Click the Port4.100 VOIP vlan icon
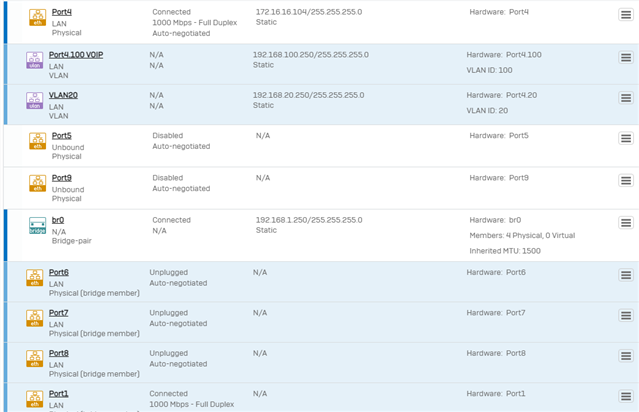This screenshot has height=412, width=639. click(35, 60)
